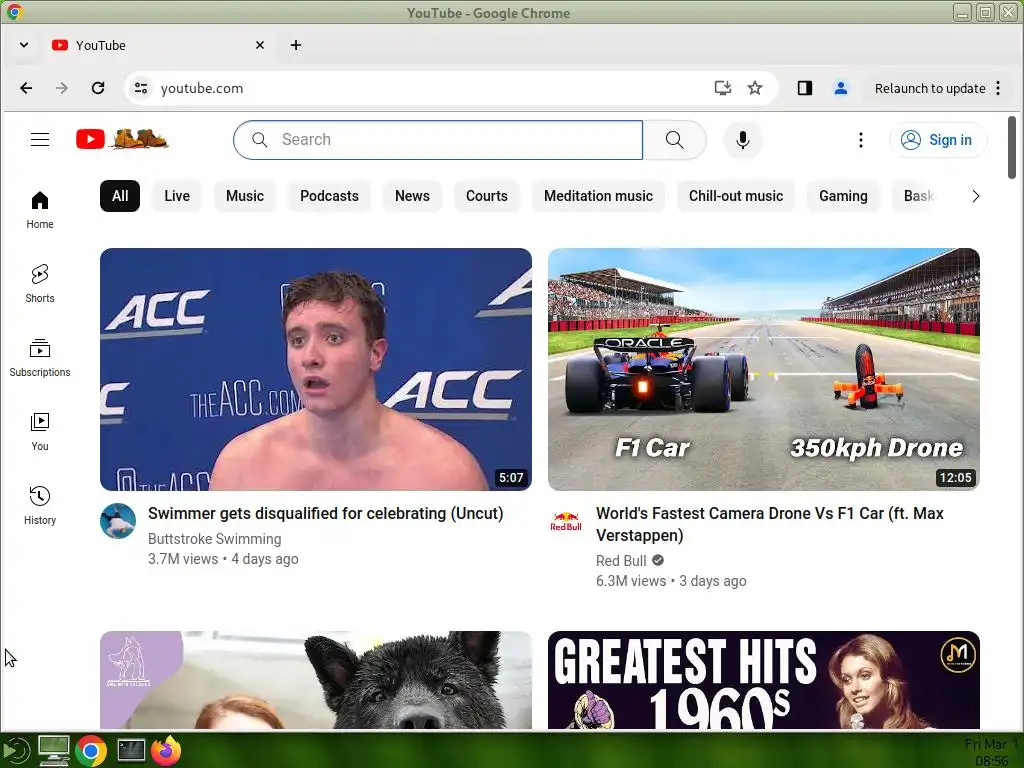Go to Home in sidebar

(40, 210)
